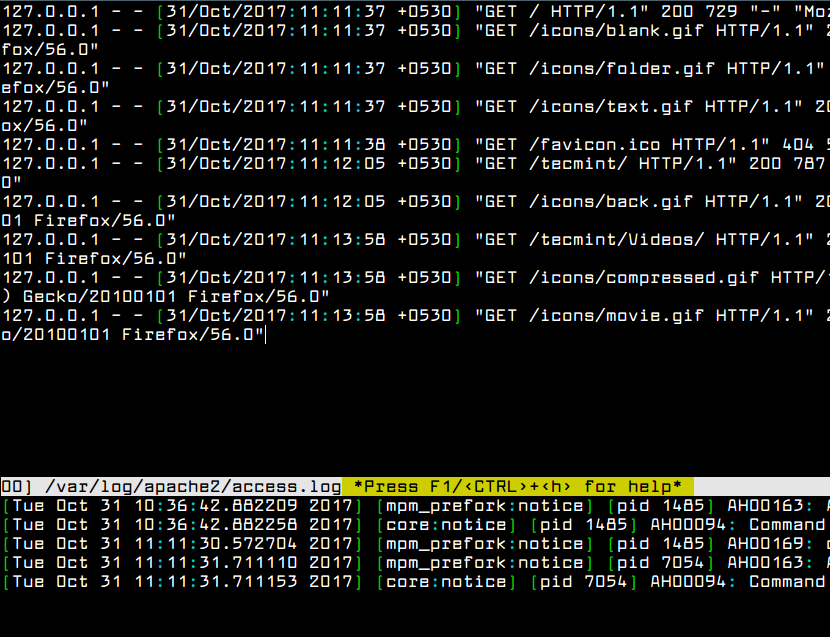Click the [00] window index label
830x637 pixels.
[10, 486]
